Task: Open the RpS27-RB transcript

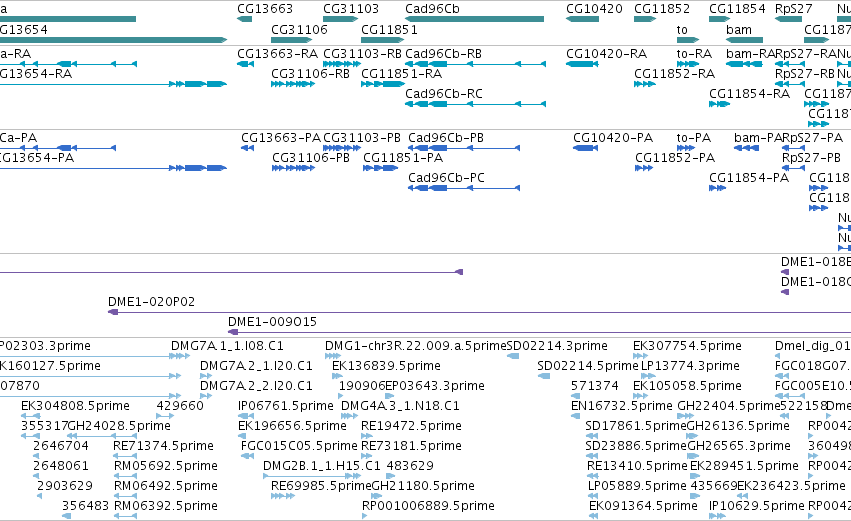Action: [790, 84]
